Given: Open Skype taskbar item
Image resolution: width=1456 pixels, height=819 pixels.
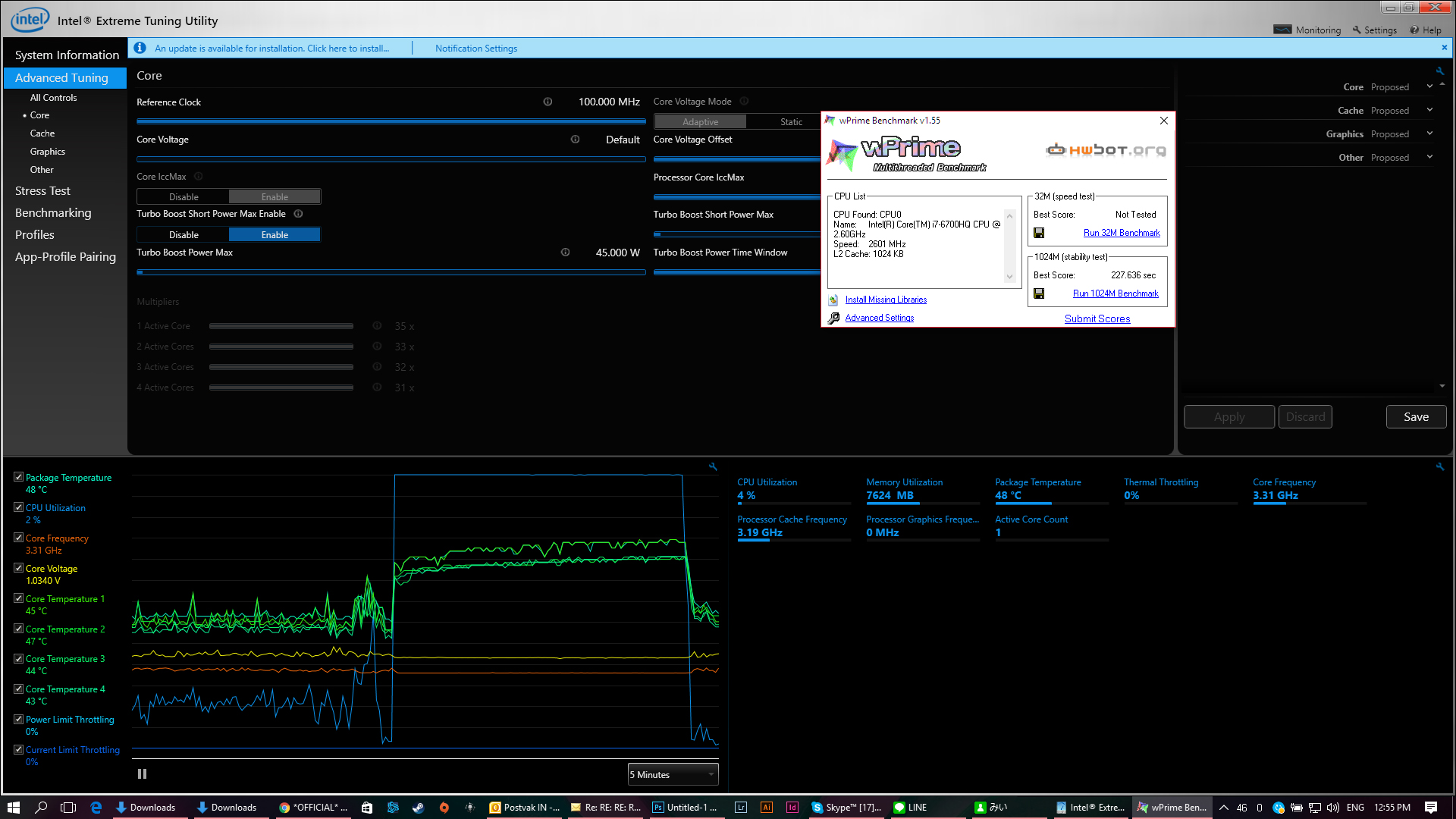Looking at the screenshot, I should pyautogui.click(x=846, y=808).
